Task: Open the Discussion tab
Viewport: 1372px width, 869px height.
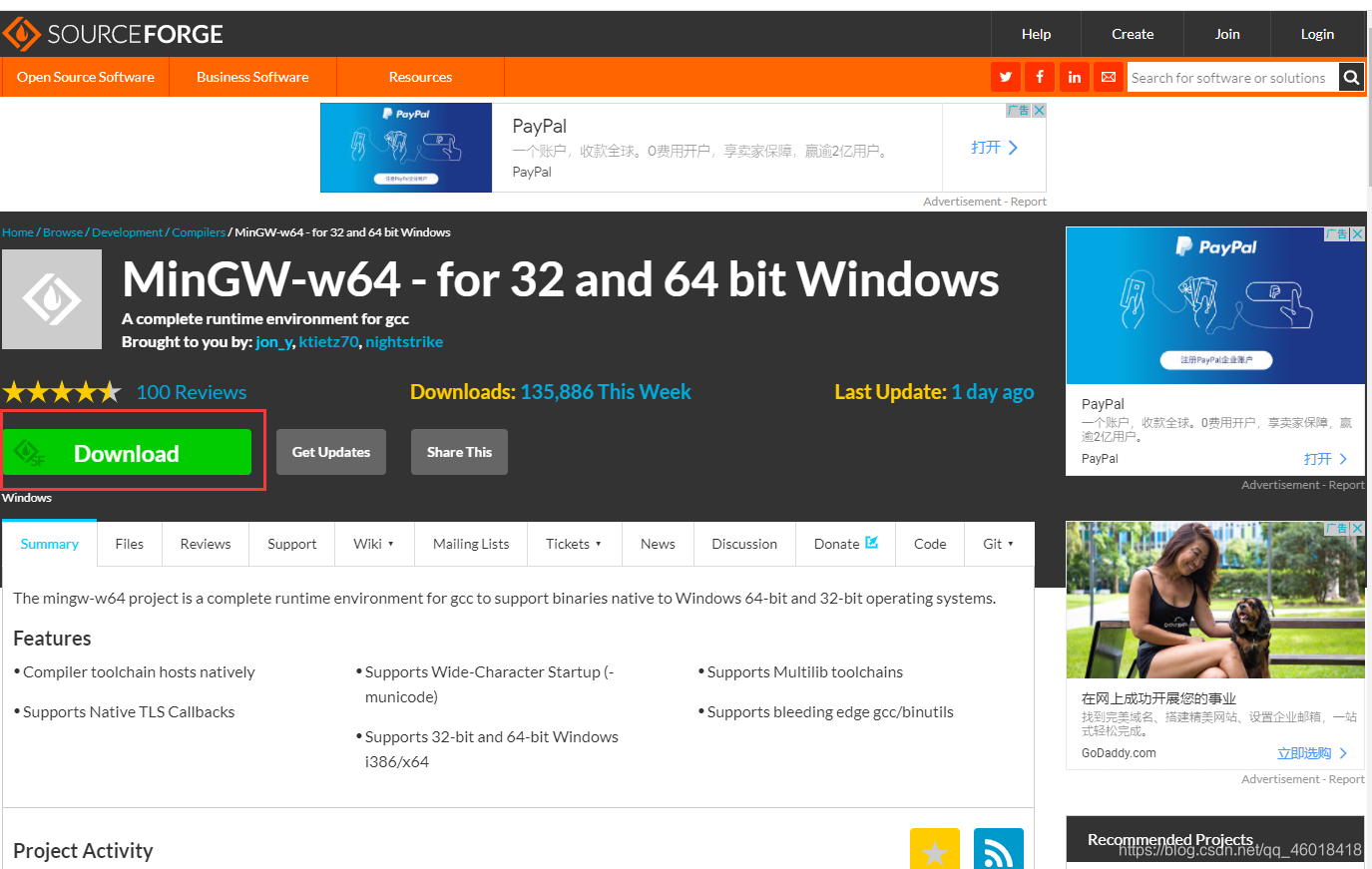Action: [744, 544]
